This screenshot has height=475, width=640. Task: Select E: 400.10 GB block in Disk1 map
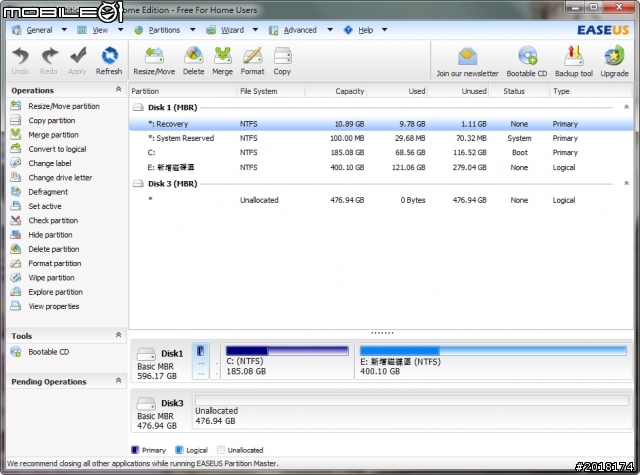point(493,361)
